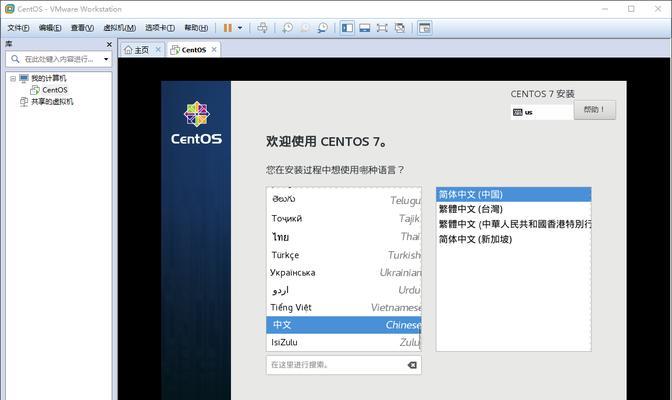Image resolution: width=672 pixels, height=400 pixels.
Task: Select IsiZulu Zulu language row
Action: tap(344, 342)
